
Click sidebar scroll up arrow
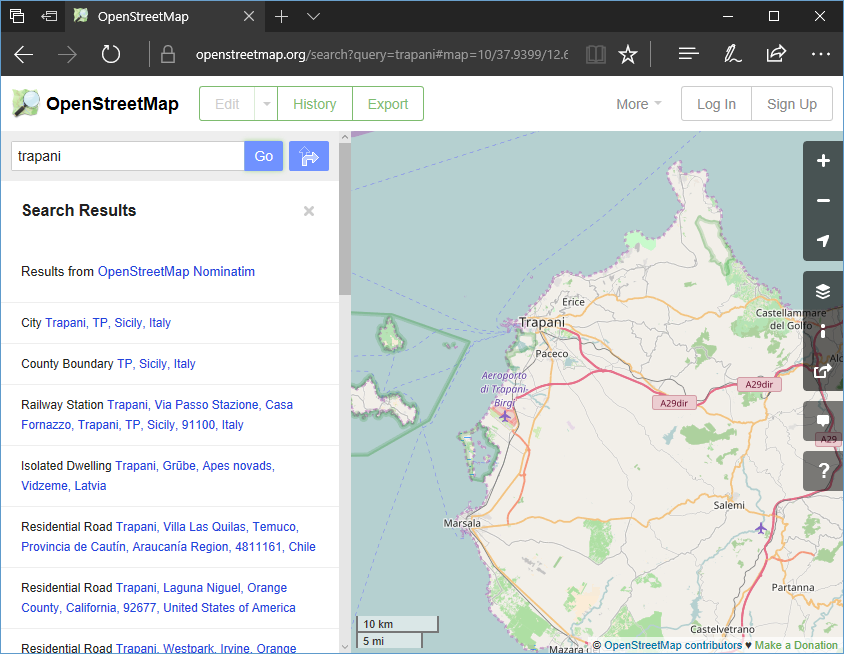[345, 137]
